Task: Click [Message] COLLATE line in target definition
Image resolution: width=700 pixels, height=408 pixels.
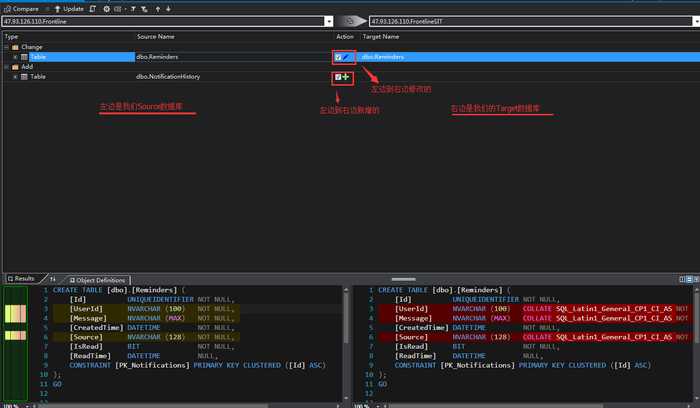Action: point(535,318)
